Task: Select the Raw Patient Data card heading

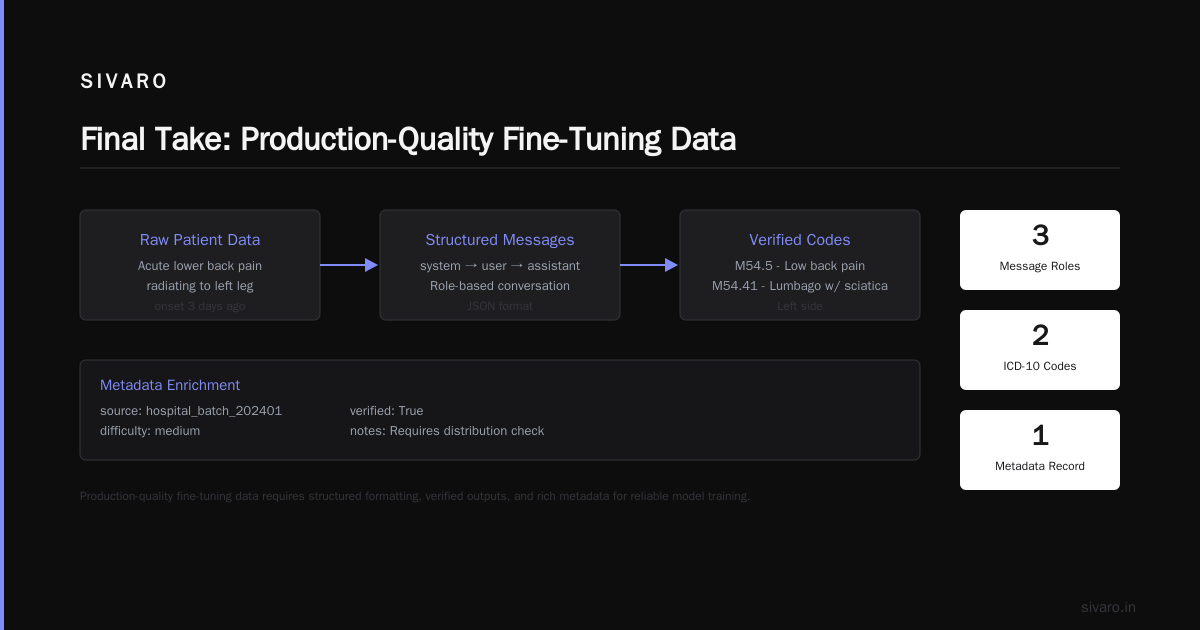Action: pos(200,240)
